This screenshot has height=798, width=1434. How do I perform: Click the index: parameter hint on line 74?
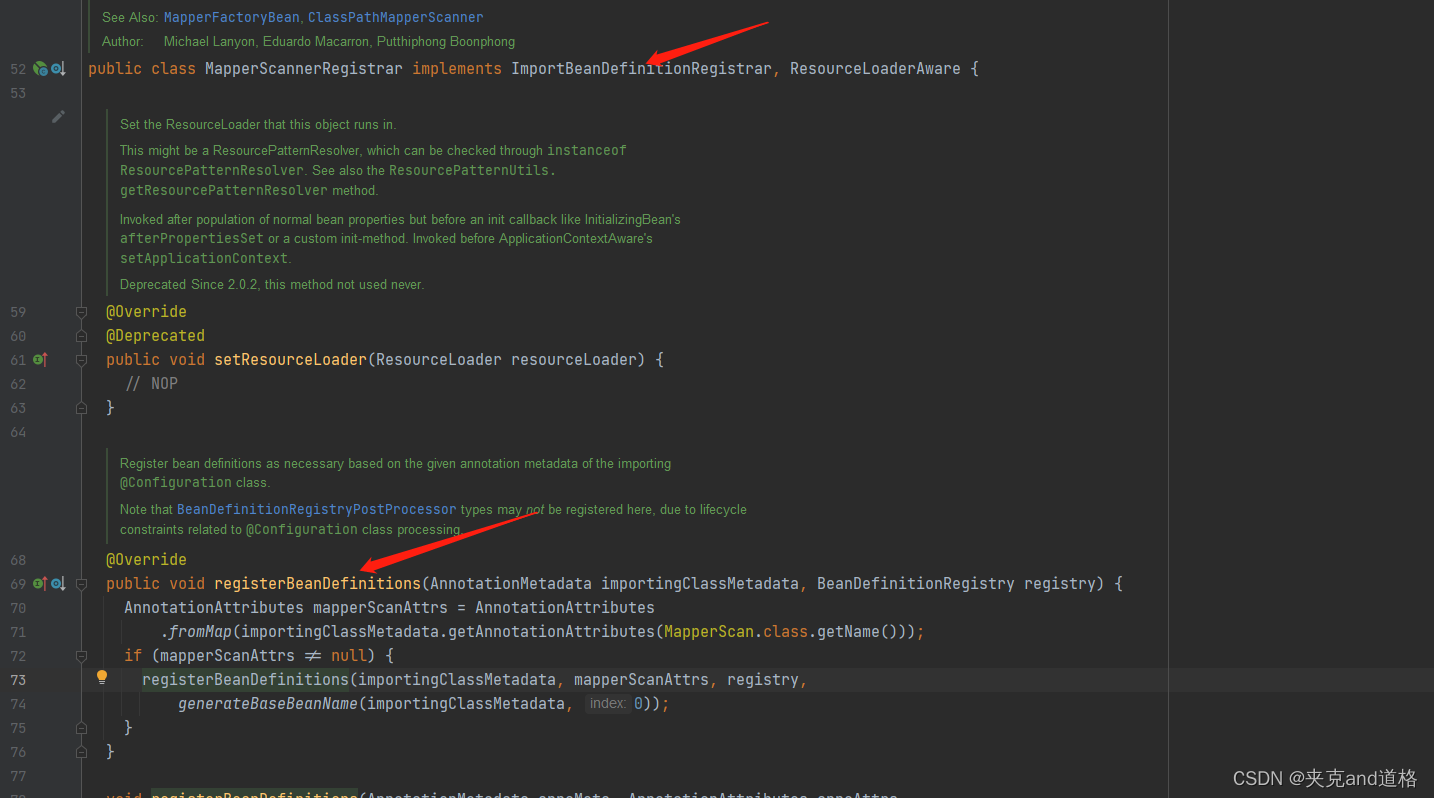click(608, 704)
